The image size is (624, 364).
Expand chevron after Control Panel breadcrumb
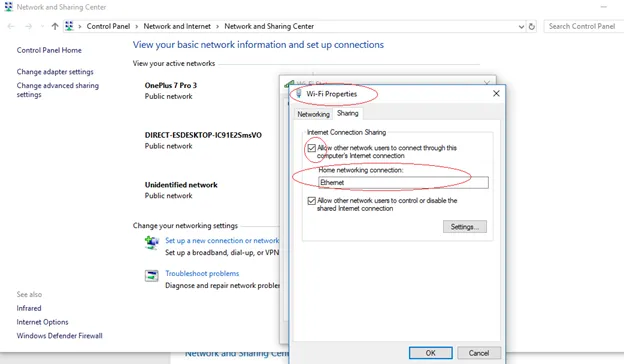pyautogui.click(x=136, y=27)
